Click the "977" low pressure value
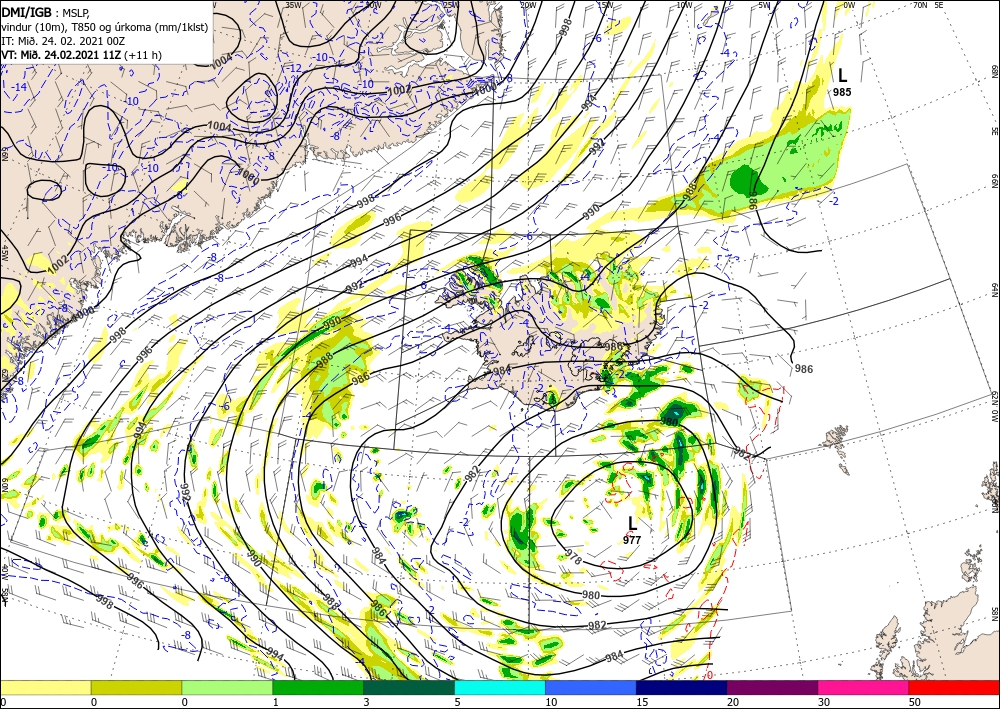Image resolution: width=1000 pixels, height=709 pixels. [x=632, y=540]
